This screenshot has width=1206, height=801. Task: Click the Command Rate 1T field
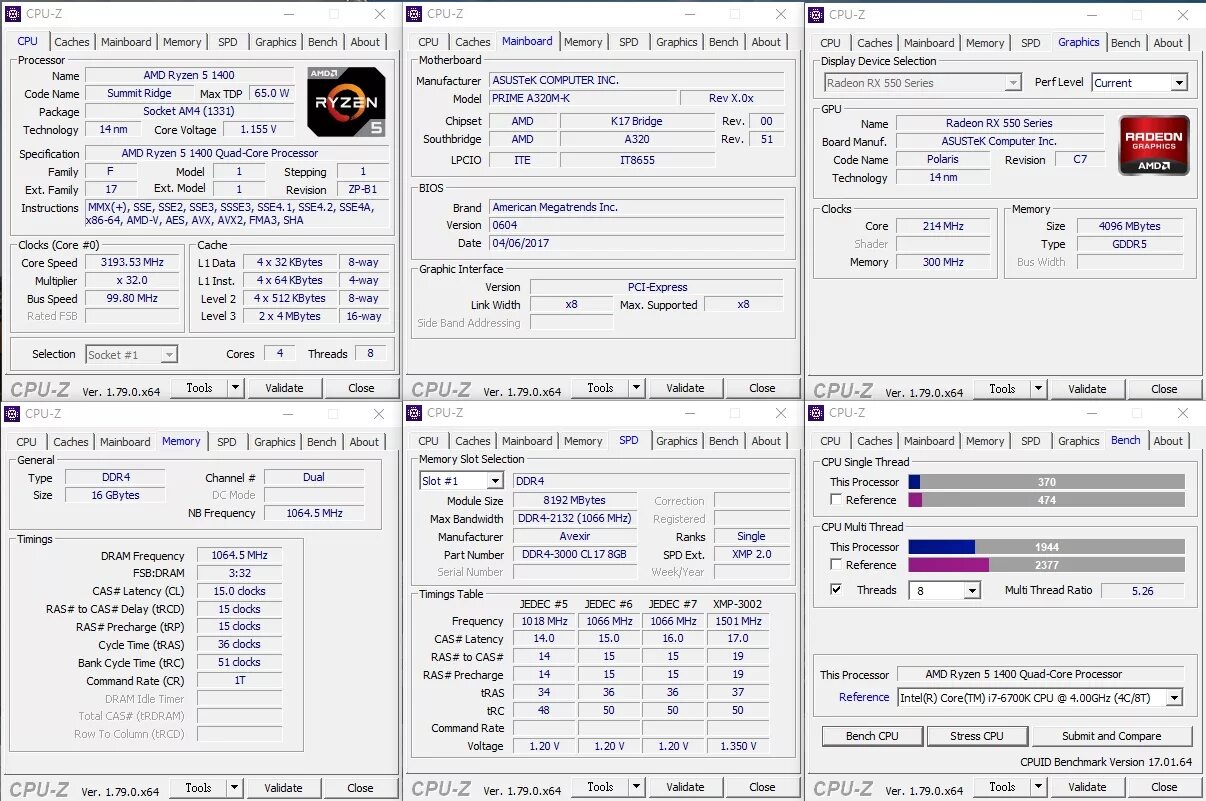[x=239, y=680]
